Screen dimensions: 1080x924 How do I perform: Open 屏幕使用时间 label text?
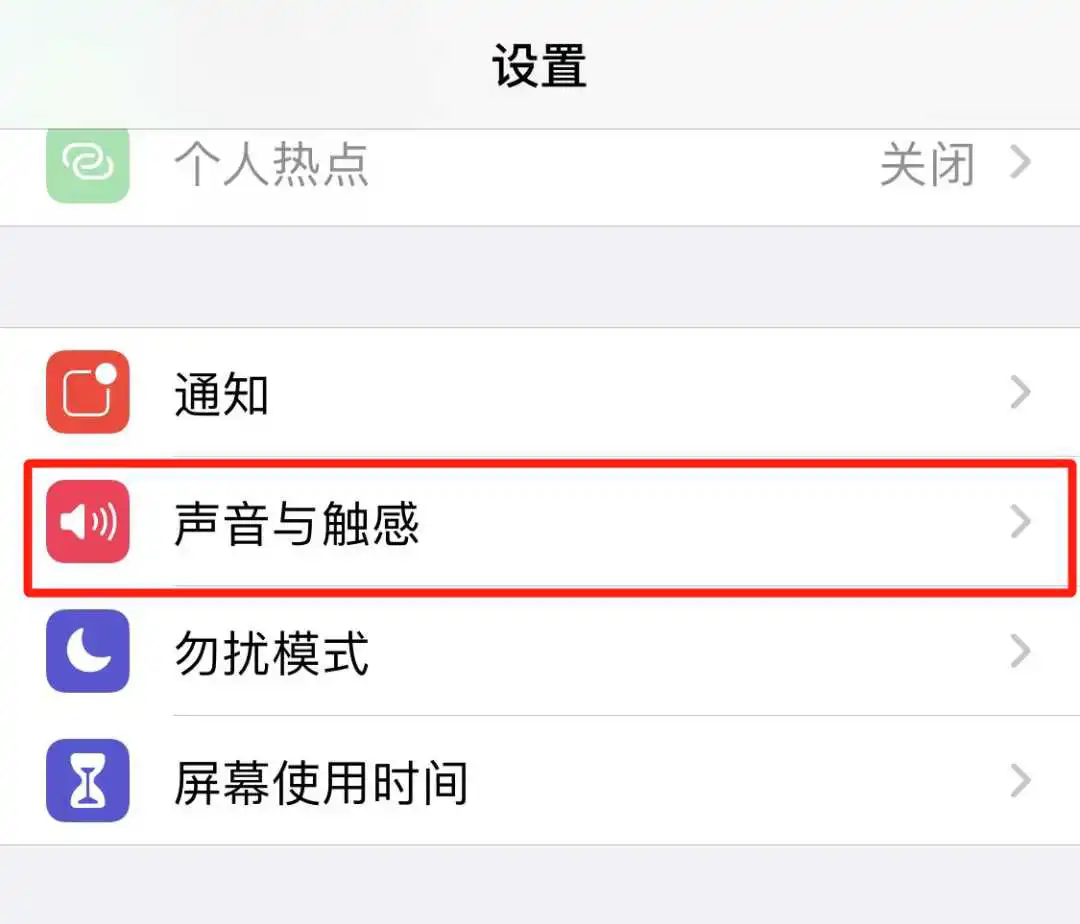tap(321, 782)
